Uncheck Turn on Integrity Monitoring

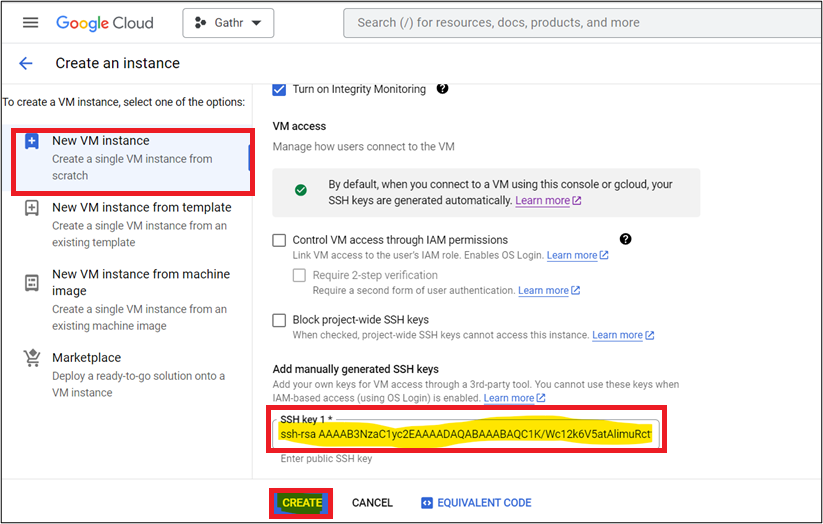pos(280,89)
